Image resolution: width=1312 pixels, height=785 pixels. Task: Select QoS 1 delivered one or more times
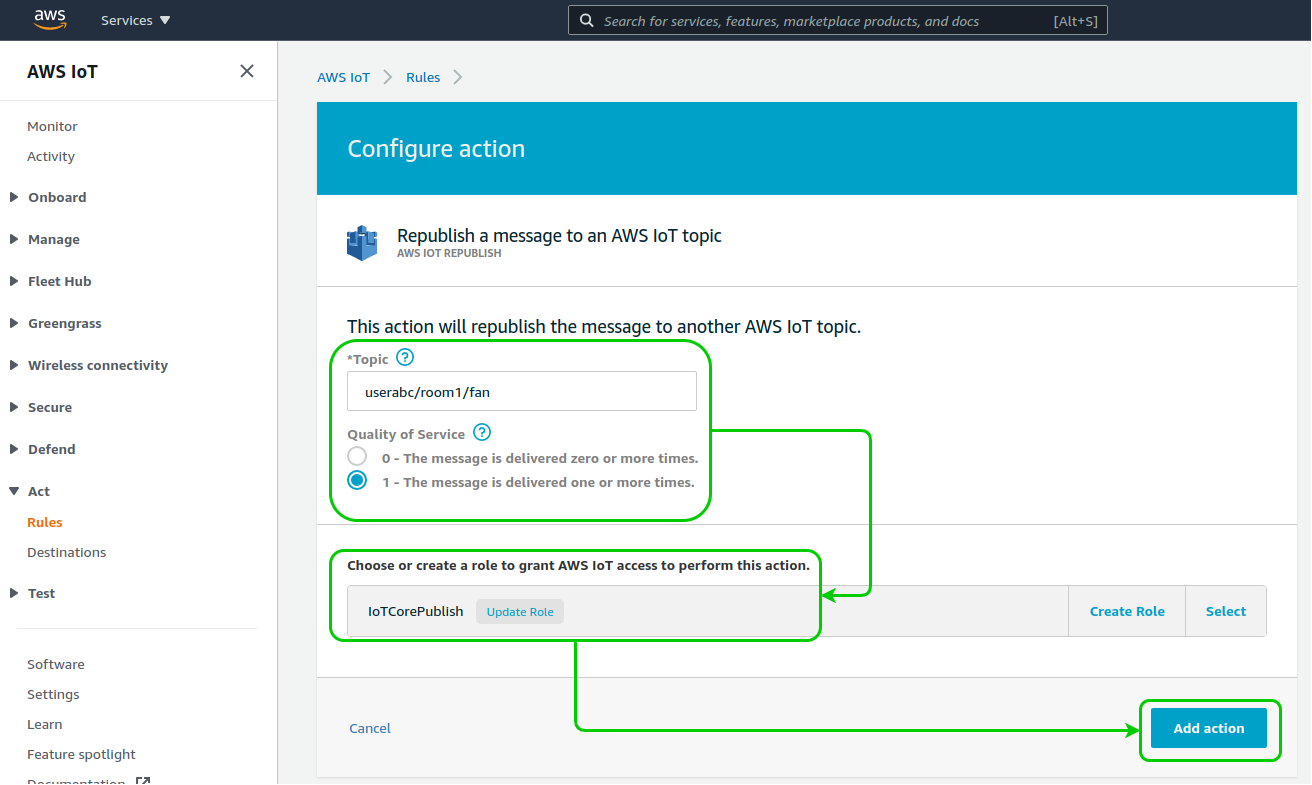(357, 481)
